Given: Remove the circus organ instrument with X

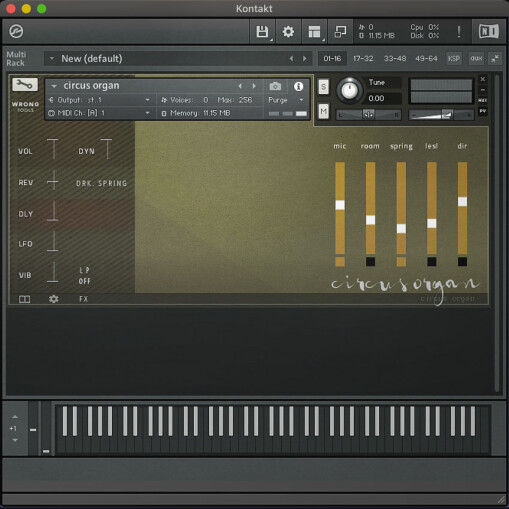Looking at the screenshot, I should coord(483,79).
